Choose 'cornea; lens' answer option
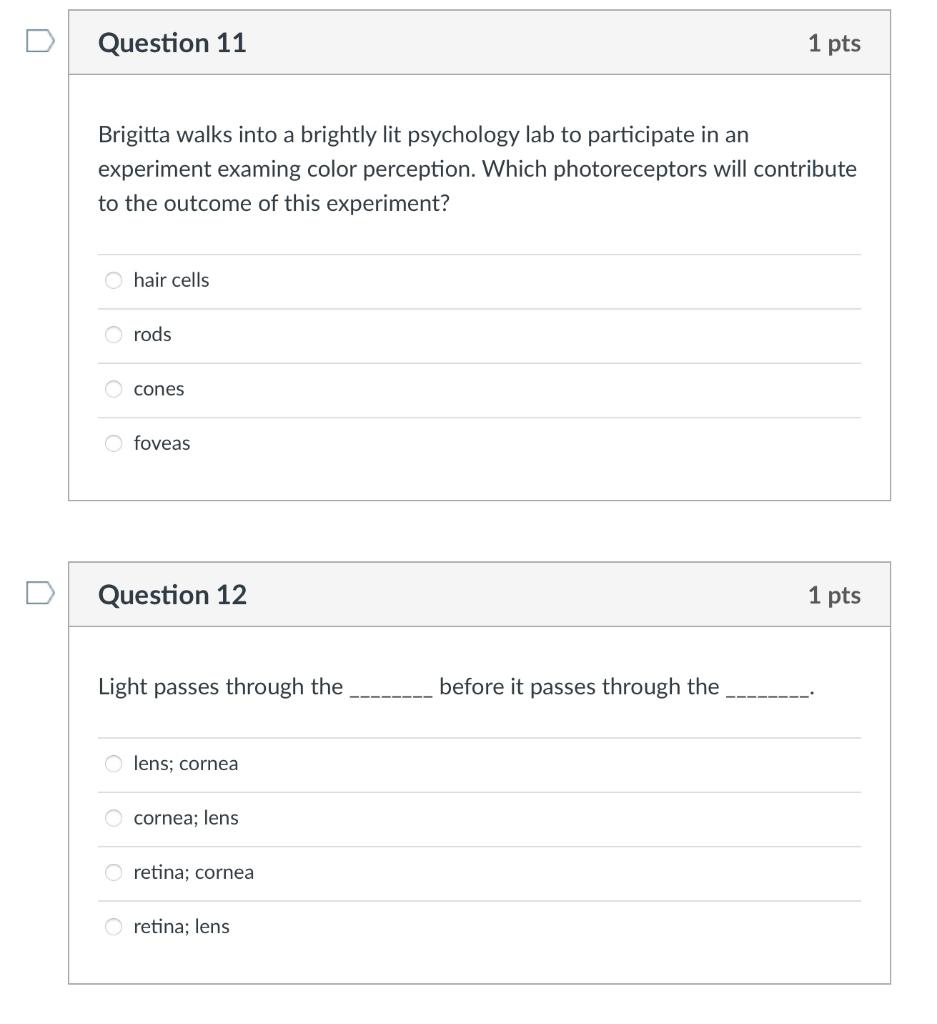This screenshot has height=1024, width=937. click(114, 818)
